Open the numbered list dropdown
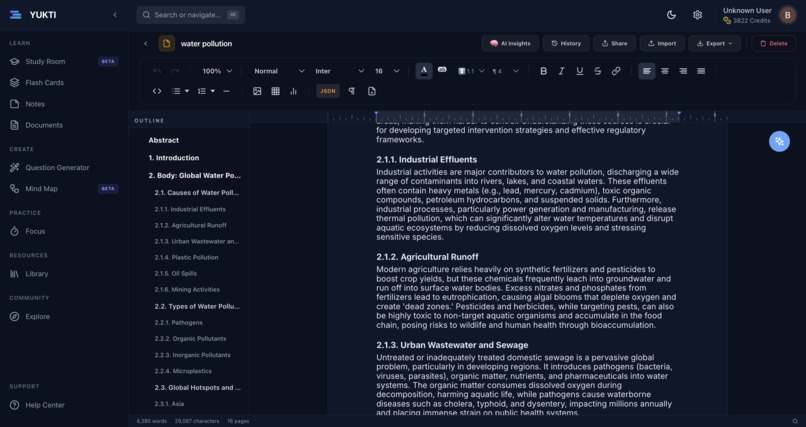Viewport: 806px width, 427px height. [x=206, y=91]
